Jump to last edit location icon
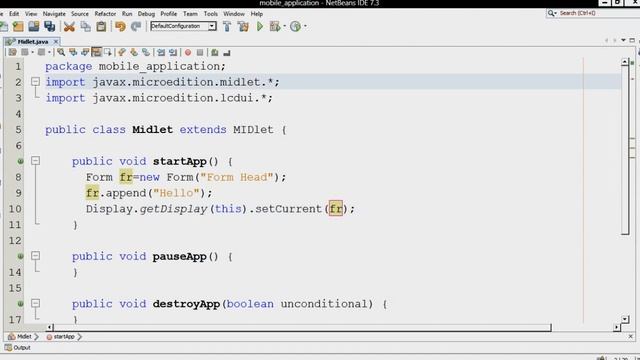Image resolution: width=640 pixels, height=360 pixels. click(12, 52)
